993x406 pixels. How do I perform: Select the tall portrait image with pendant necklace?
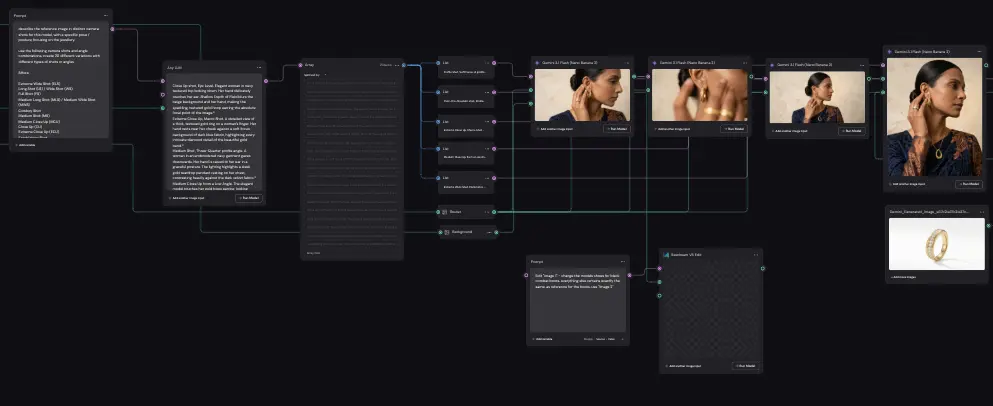click(934, 117)
